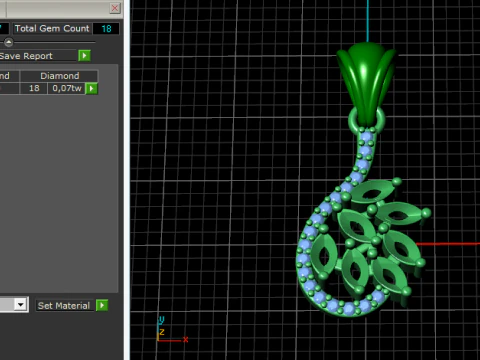Select the Total Gem Count value 18

tap(106, 29)
